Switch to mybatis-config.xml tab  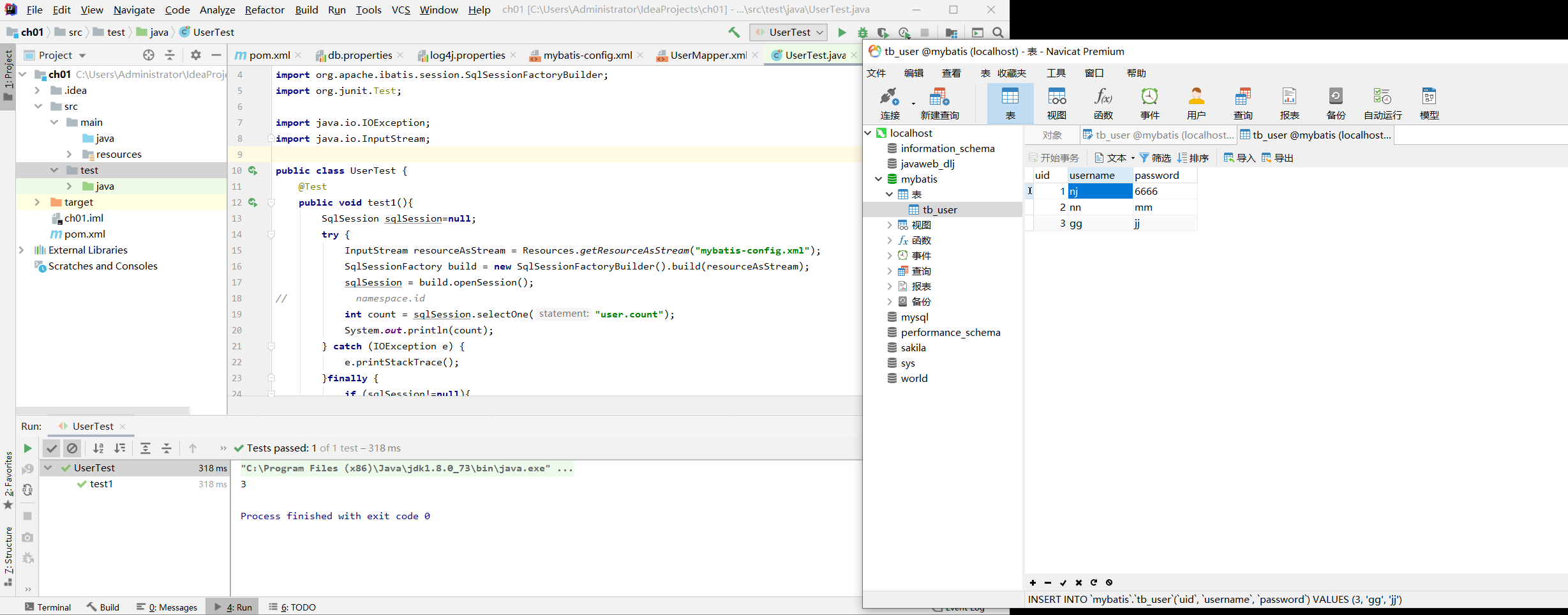(x=587, y=55)
